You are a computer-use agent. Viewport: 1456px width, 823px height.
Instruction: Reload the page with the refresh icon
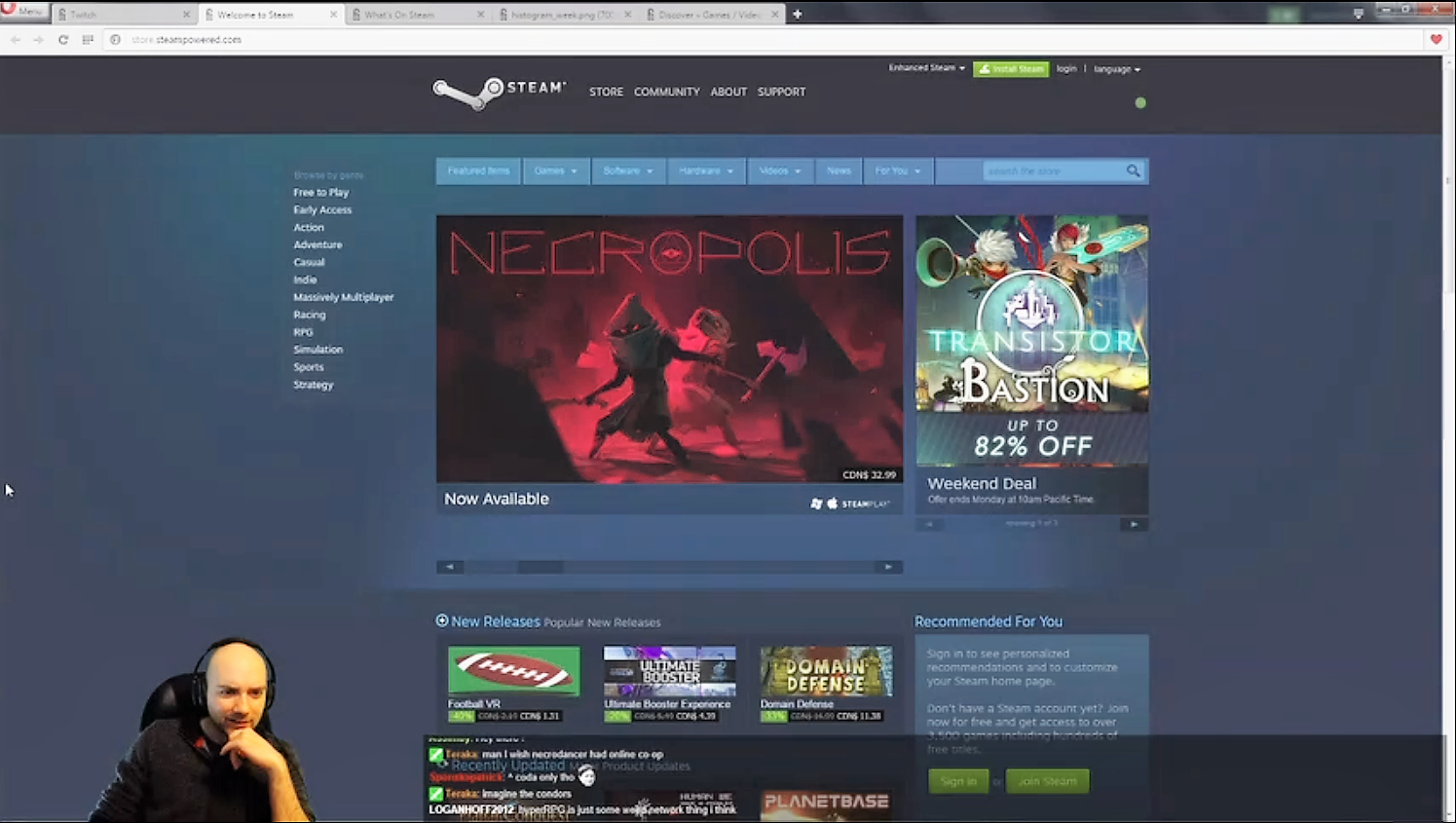point(63,40)
